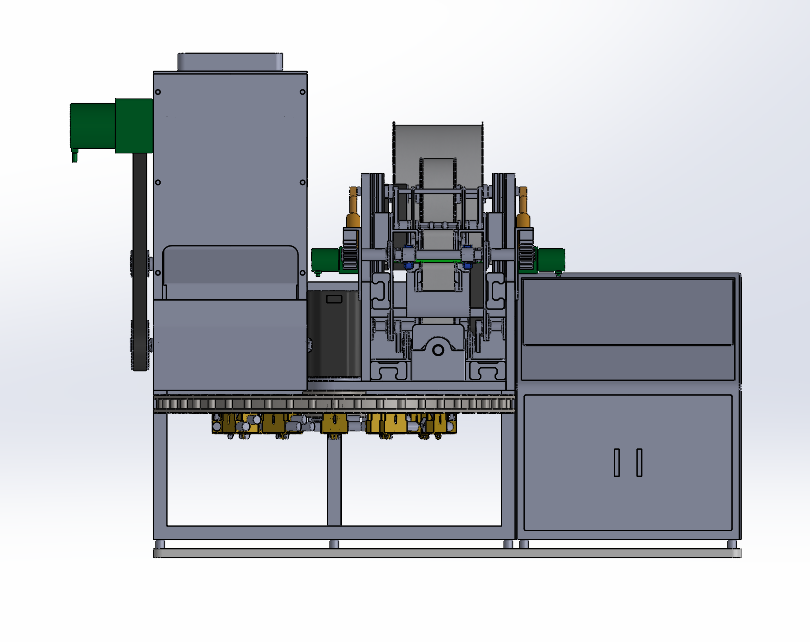Select the black drive belt beside the tall cabinet

tap(139, 261)
